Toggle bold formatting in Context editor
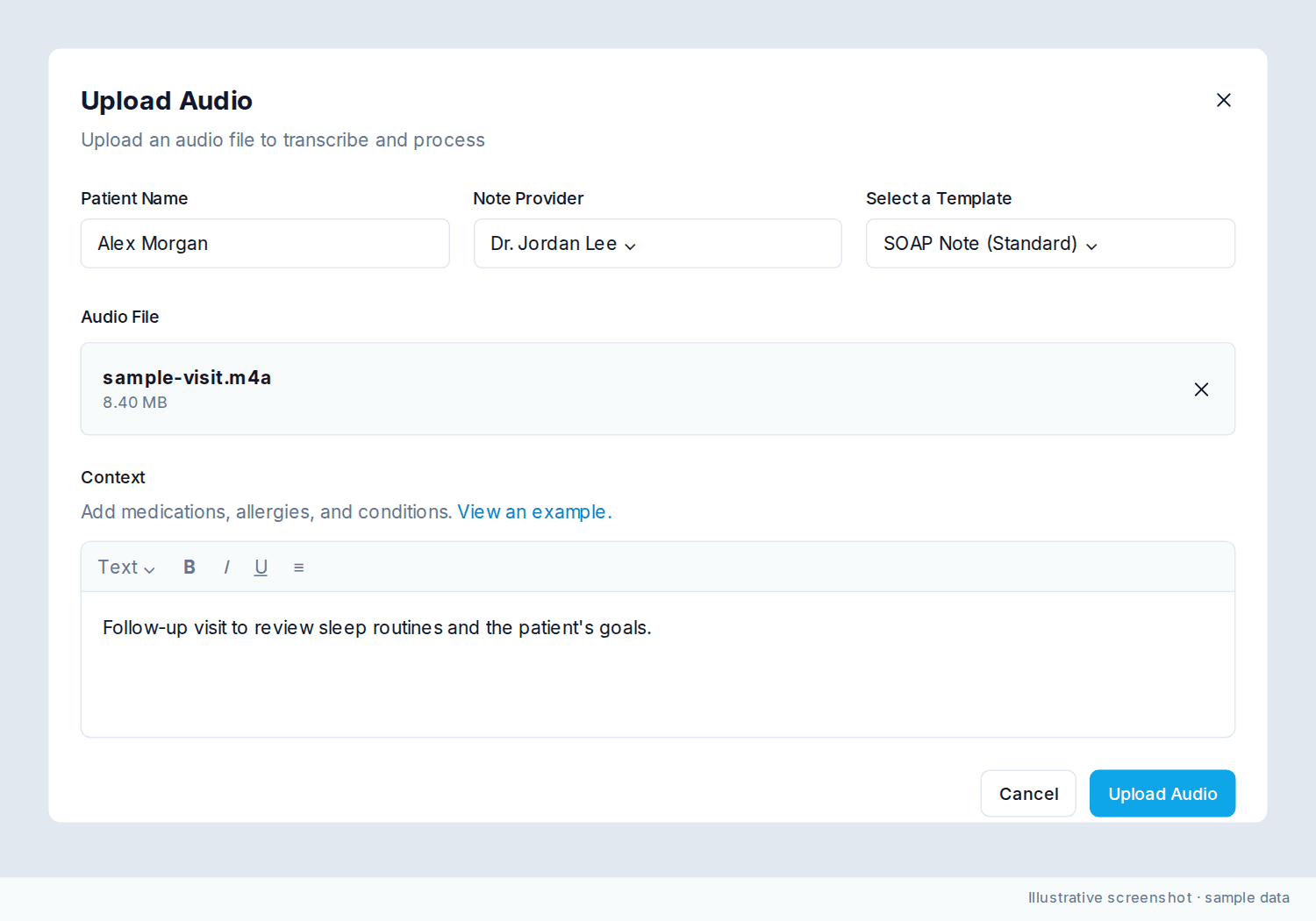The width and height of the screenshot is (1316, 921). [190, 568]
